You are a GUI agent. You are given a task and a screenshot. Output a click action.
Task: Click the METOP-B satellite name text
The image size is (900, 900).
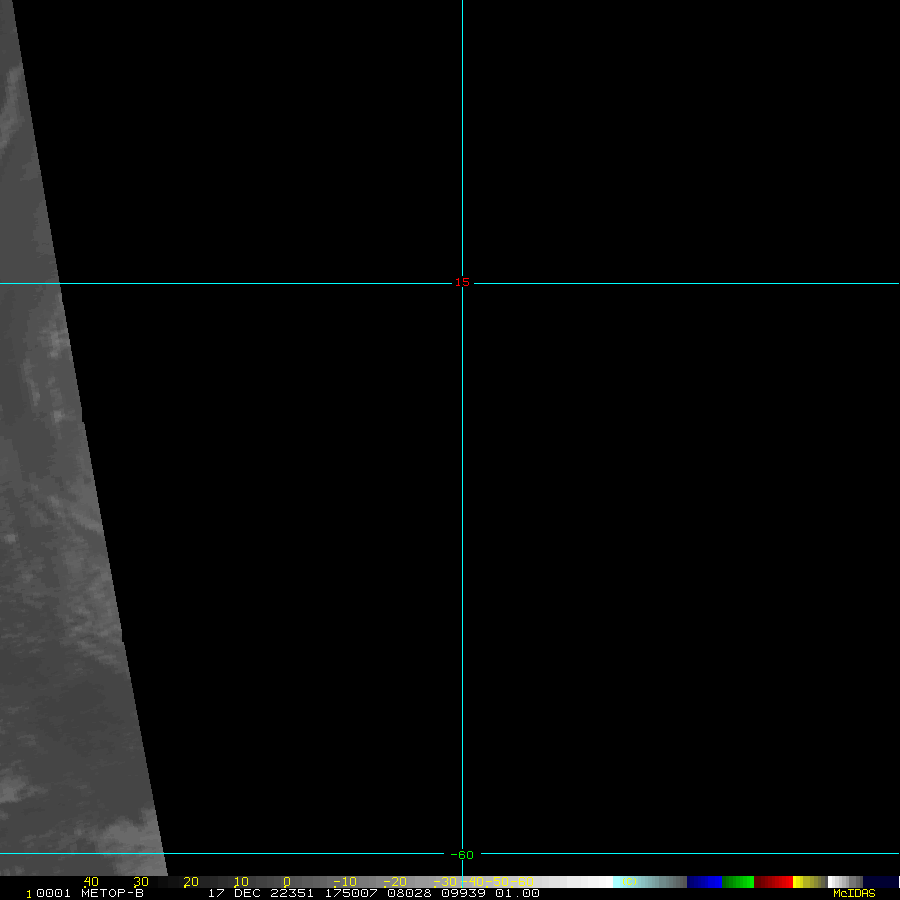112,893
